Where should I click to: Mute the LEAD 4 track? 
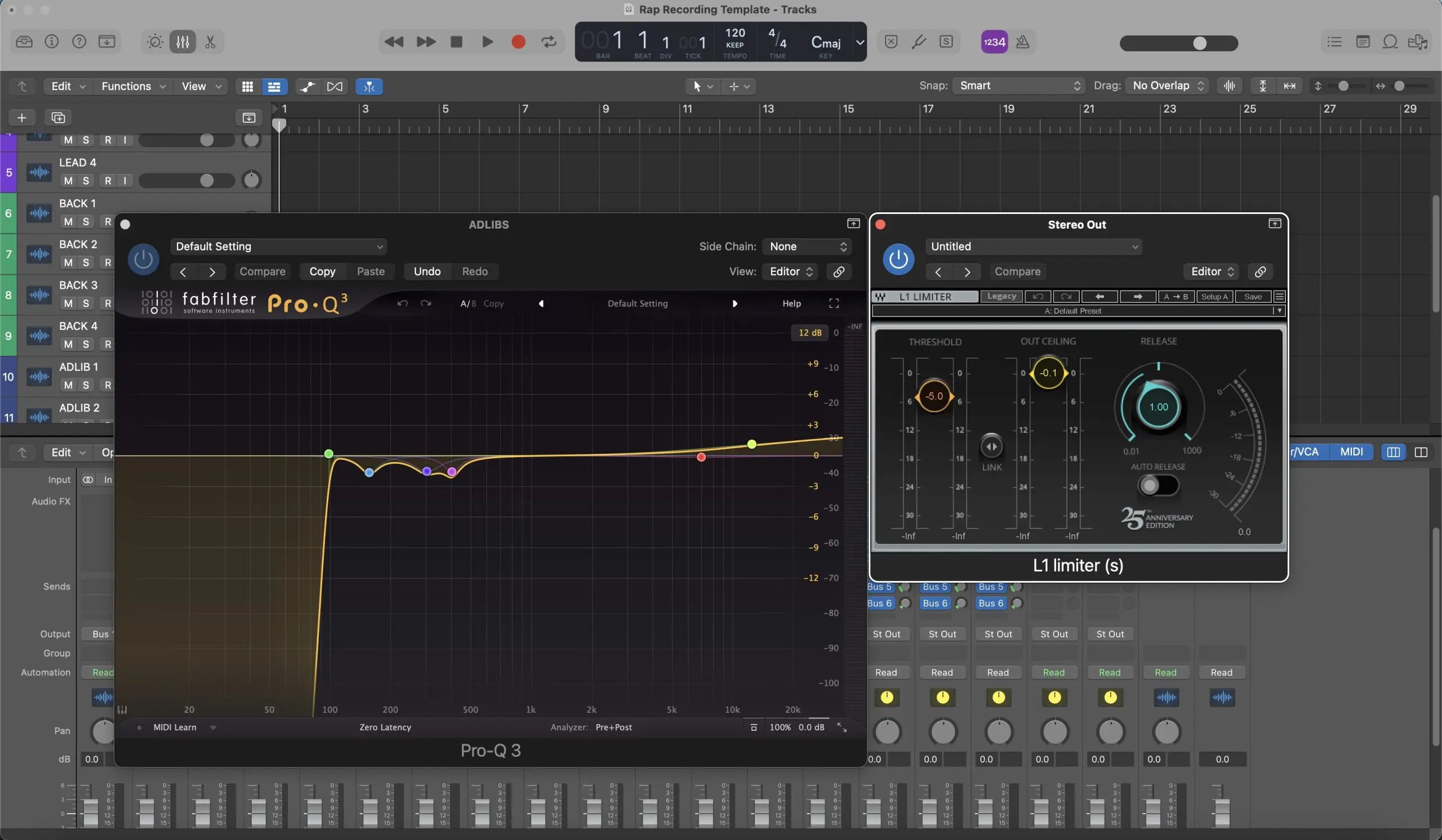point(68,181)
